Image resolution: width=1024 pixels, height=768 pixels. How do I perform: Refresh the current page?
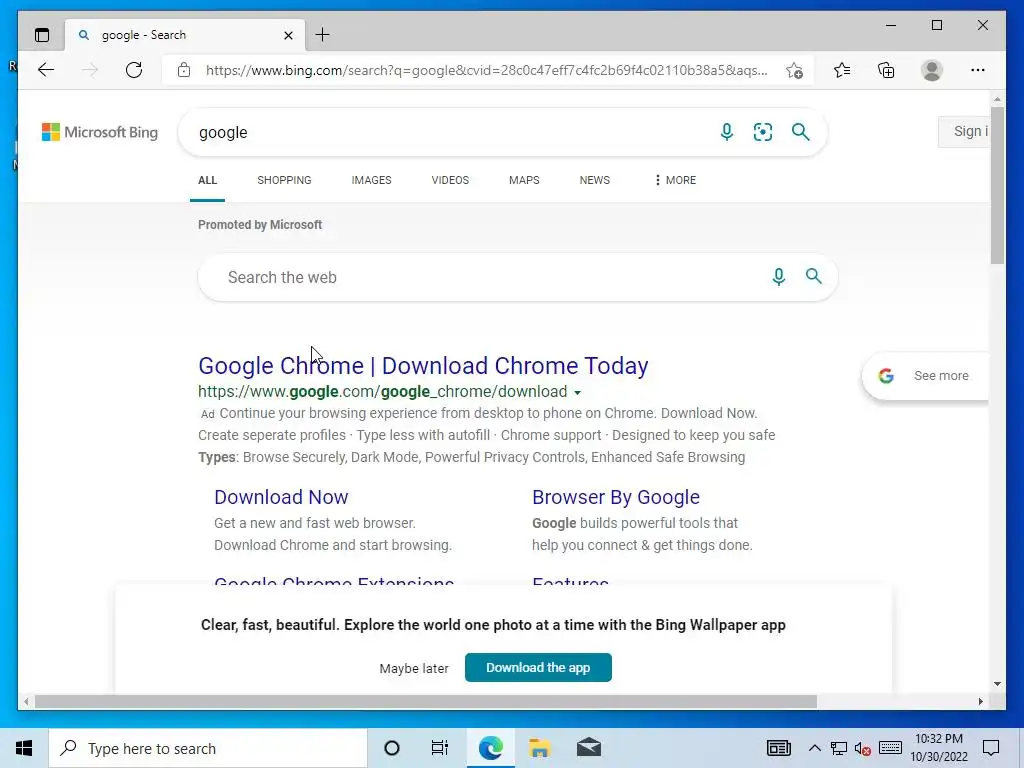pos(134,70)
